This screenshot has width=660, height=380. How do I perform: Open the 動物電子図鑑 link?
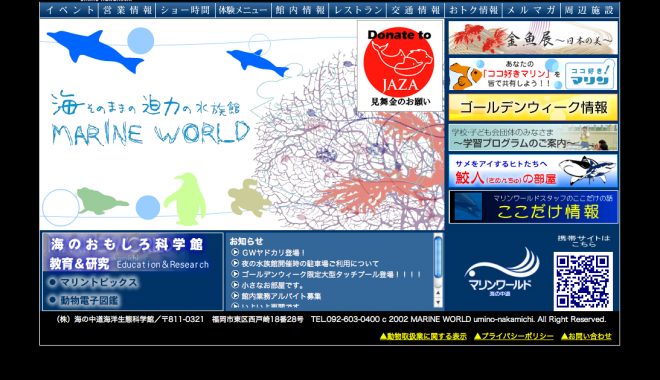point(84,300)
